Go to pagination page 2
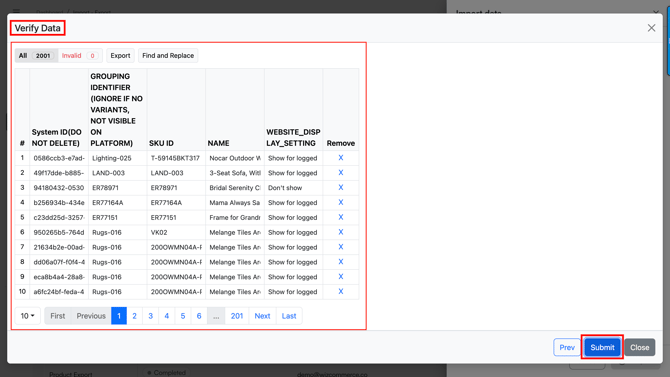 click(x=135, y=316)
